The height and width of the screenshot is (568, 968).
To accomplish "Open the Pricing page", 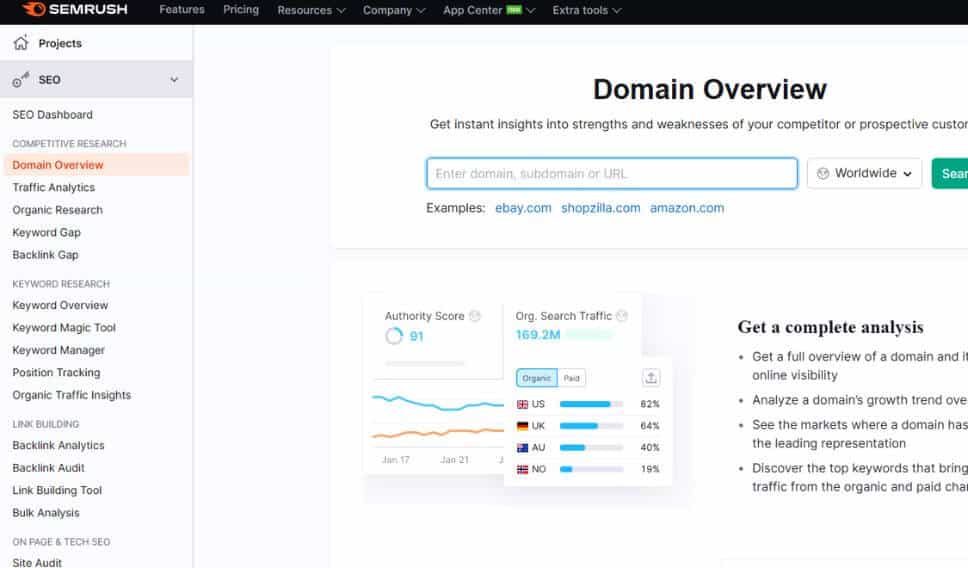I will (241, 9).
